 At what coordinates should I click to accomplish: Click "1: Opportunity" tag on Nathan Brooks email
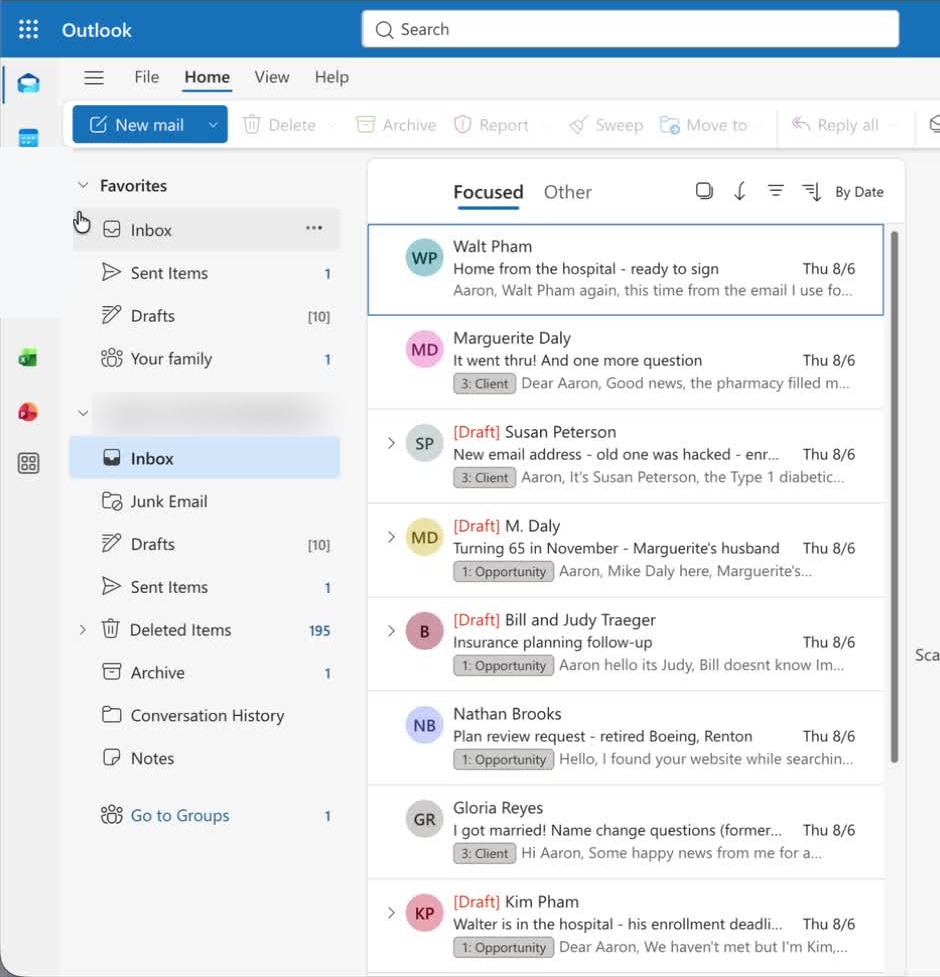pyautogui.click(x=503, y=760)
